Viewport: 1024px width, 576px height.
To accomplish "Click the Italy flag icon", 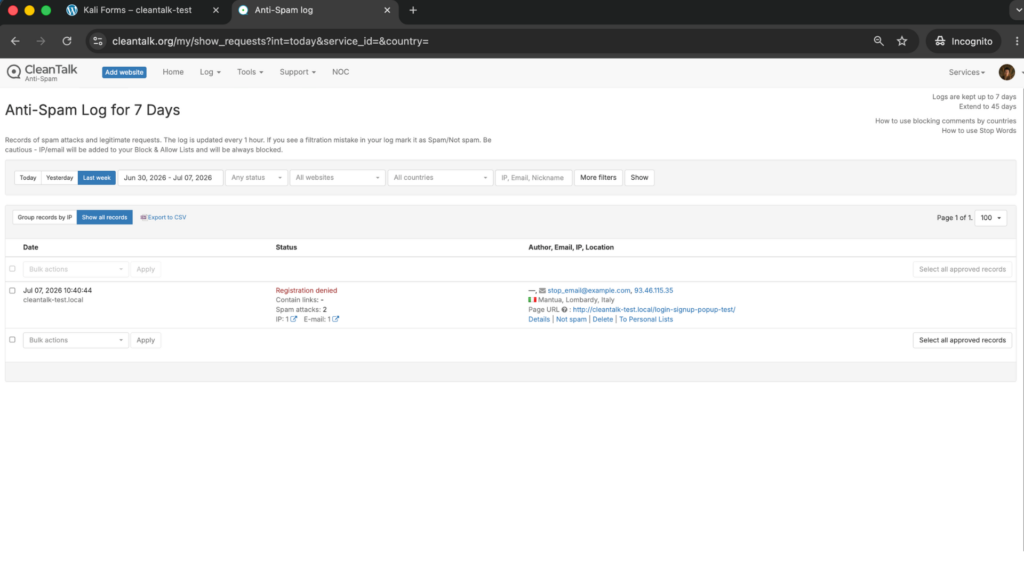I will coord(532,300).
